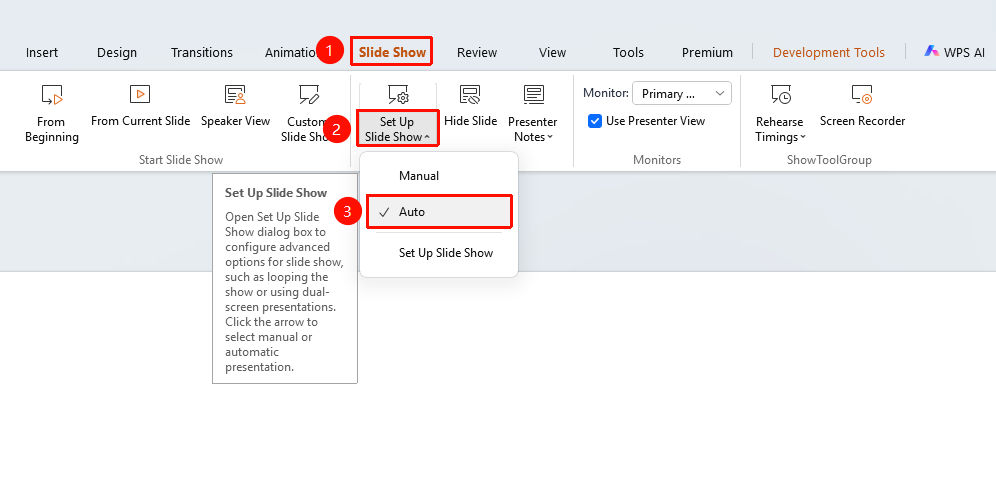The image size is (996, 498).
Task: Click the WPS AI logo icon
Action: click(x=931, y=51)
